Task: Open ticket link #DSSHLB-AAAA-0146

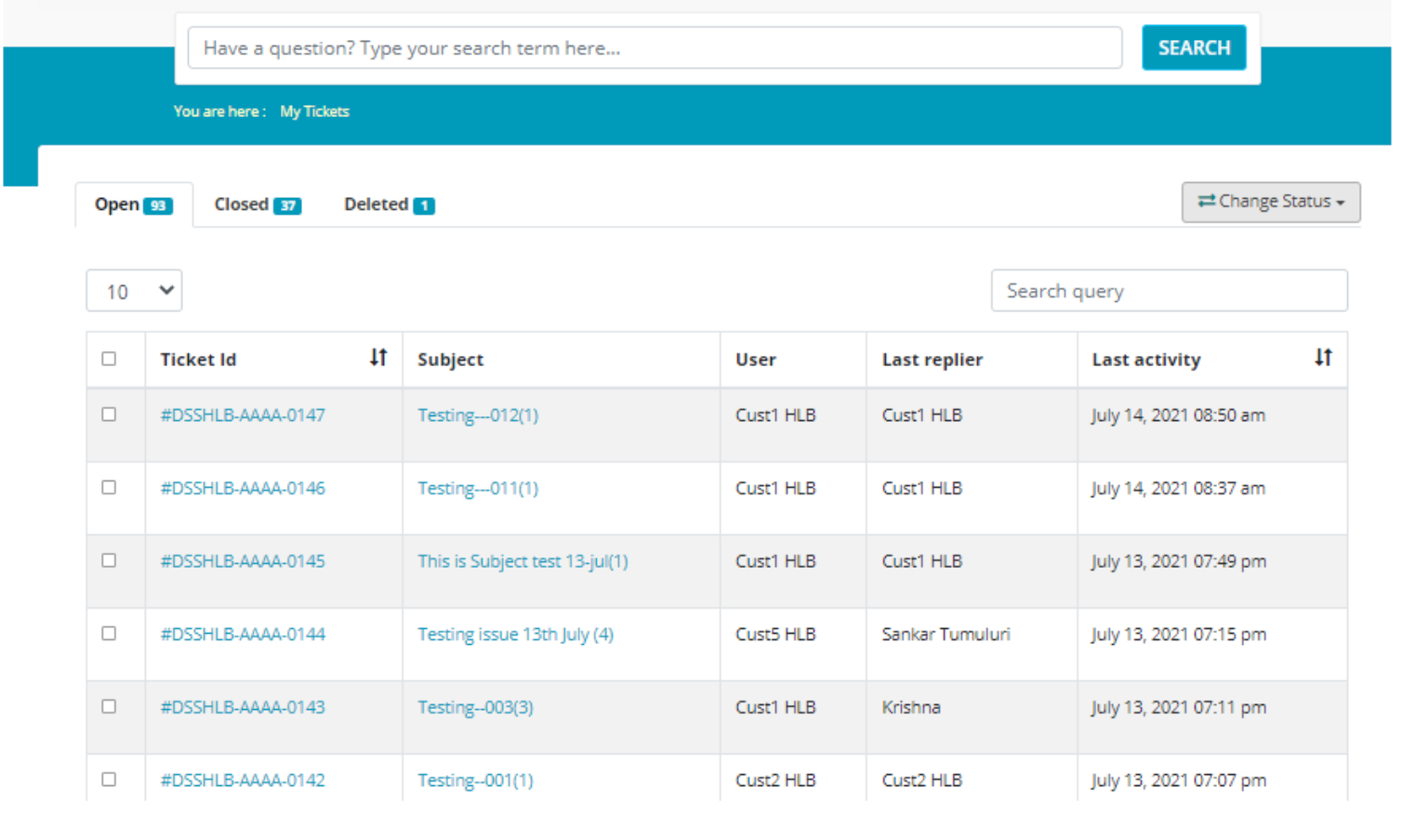Action: 243,489
